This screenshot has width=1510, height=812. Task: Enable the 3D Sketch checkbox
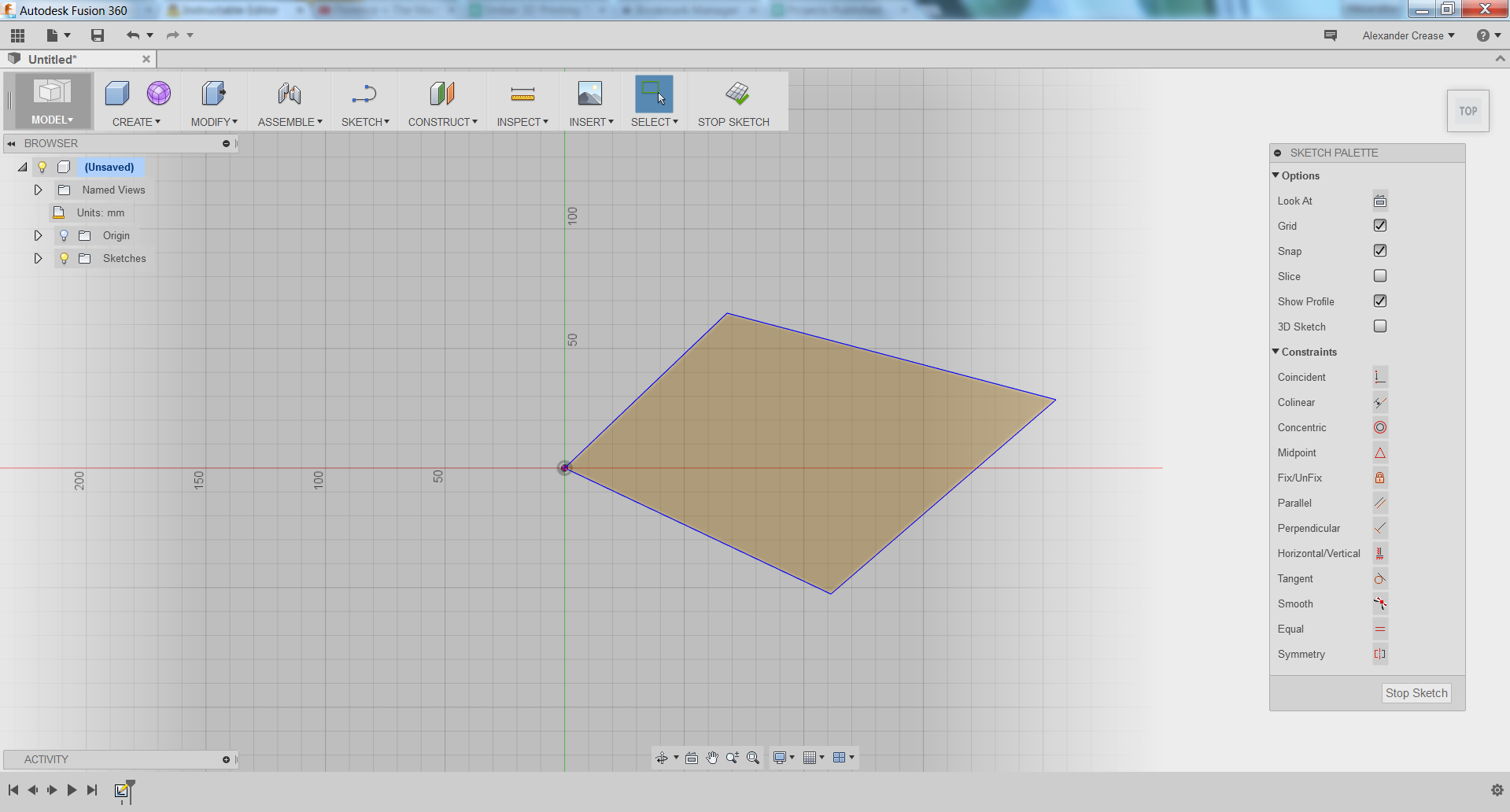pyautogui.click(x=1380, y=327)
